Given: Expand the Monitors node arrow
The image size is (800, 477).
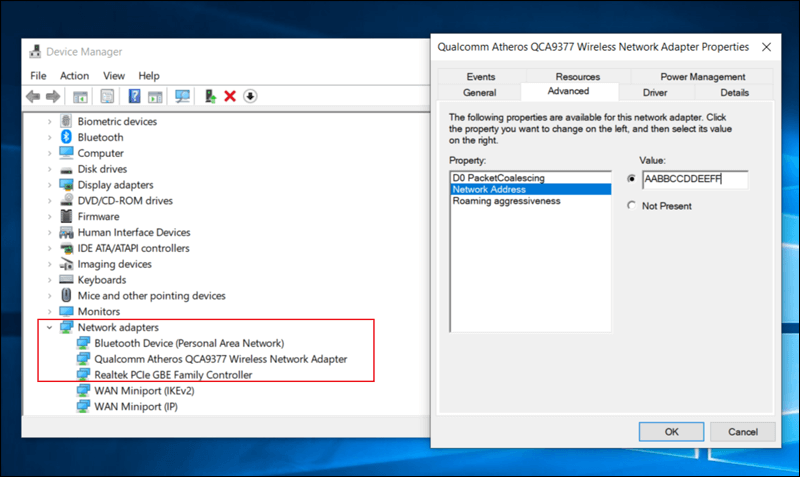Looking at the screenshot, I should (x=49, y=311).
